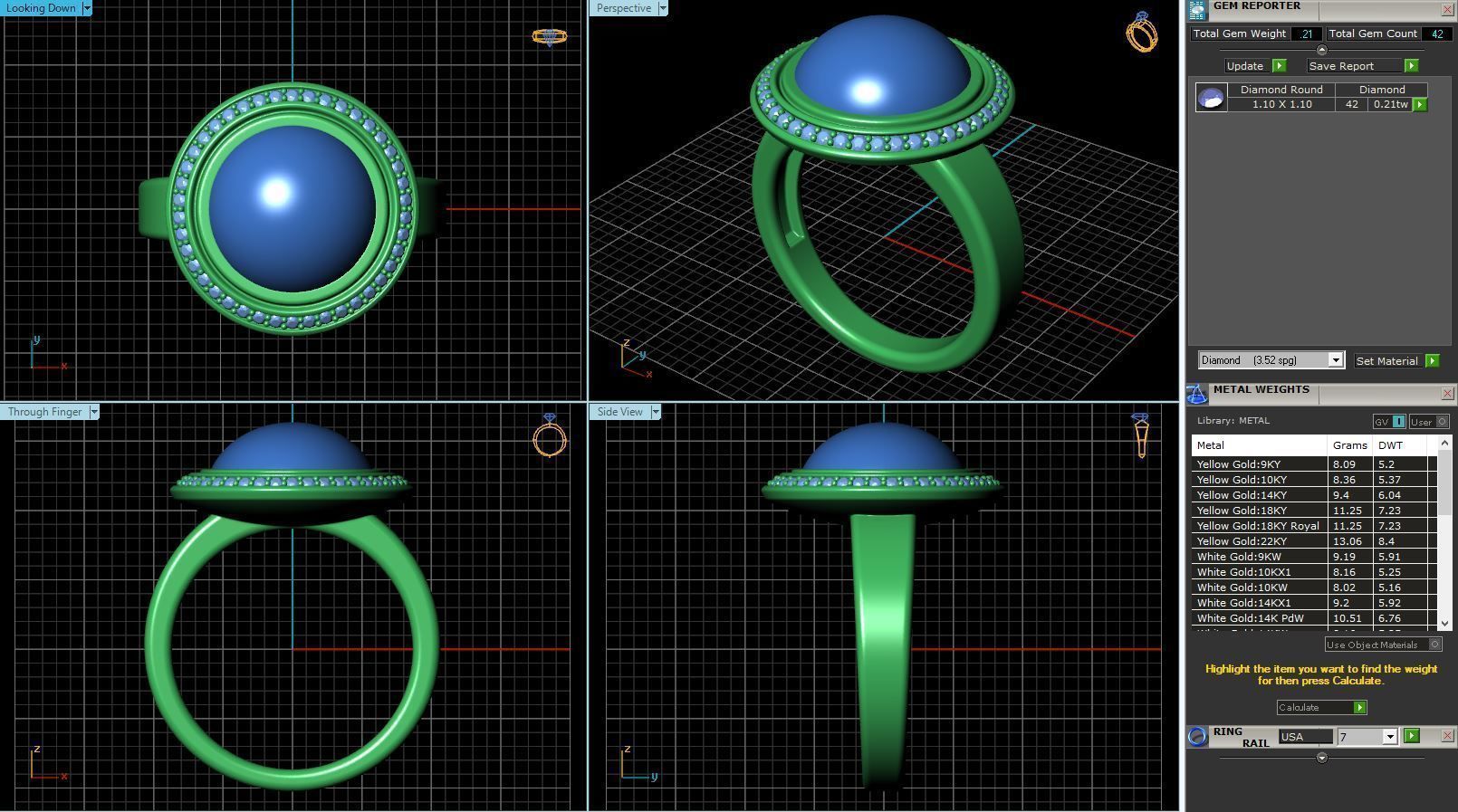Select the White Gold:14K PdW row
The width and height of the screenshot is (1458, 812).
tap(1314, 618)
